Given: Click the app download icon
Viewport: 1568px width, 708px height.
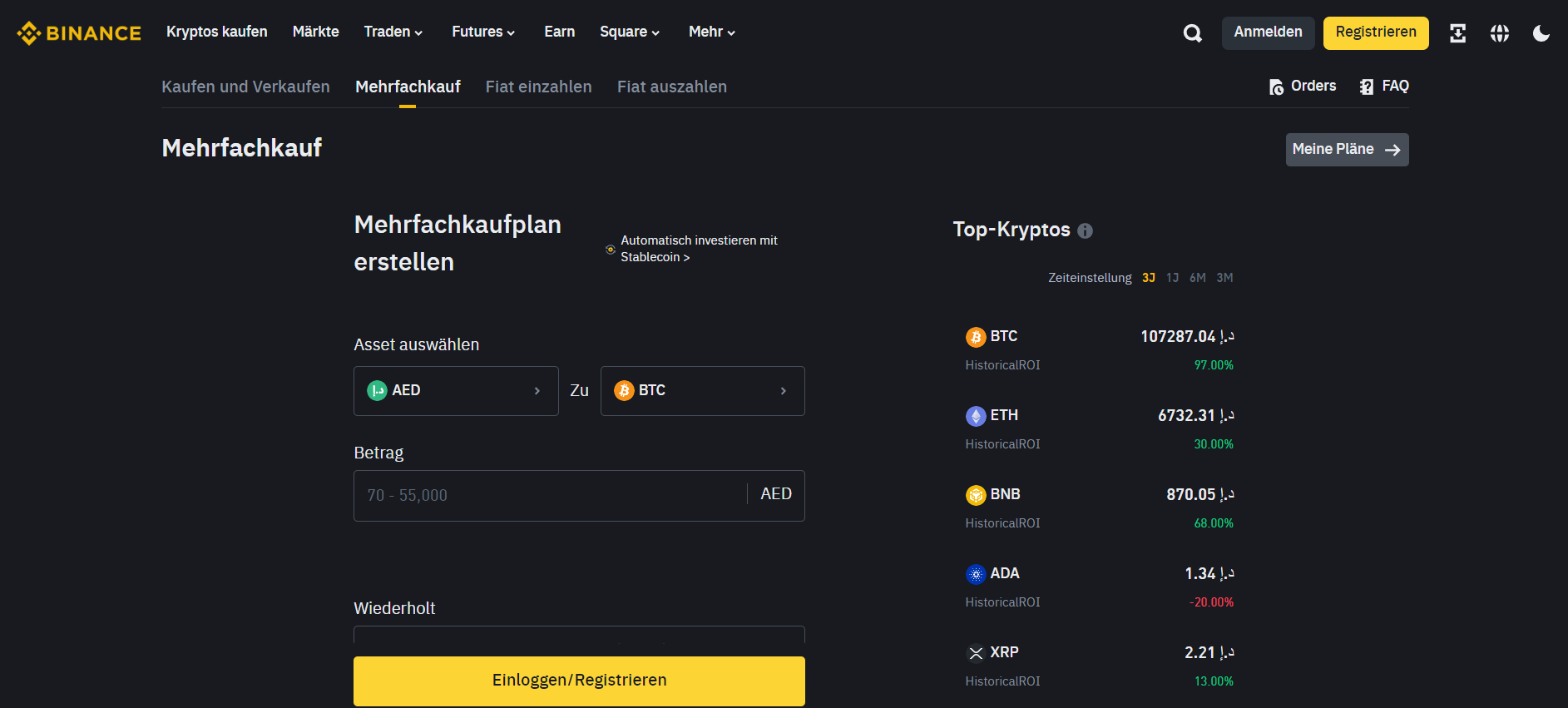Looking at the screenshot, I should 1457,33.
